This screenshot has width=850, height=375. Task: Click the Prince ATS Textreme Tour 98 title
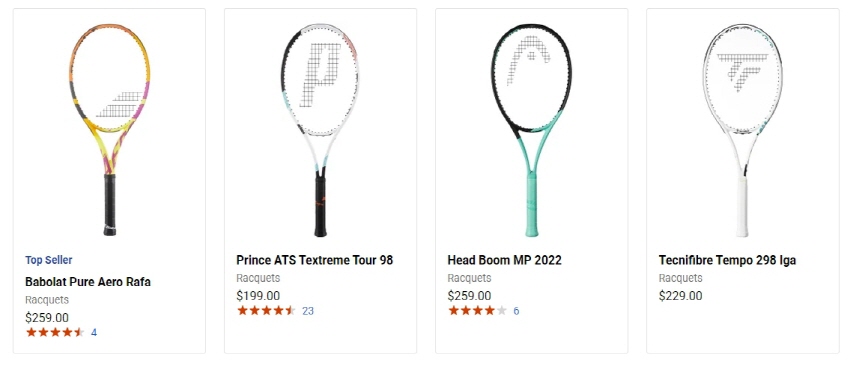tap(314, 260)
